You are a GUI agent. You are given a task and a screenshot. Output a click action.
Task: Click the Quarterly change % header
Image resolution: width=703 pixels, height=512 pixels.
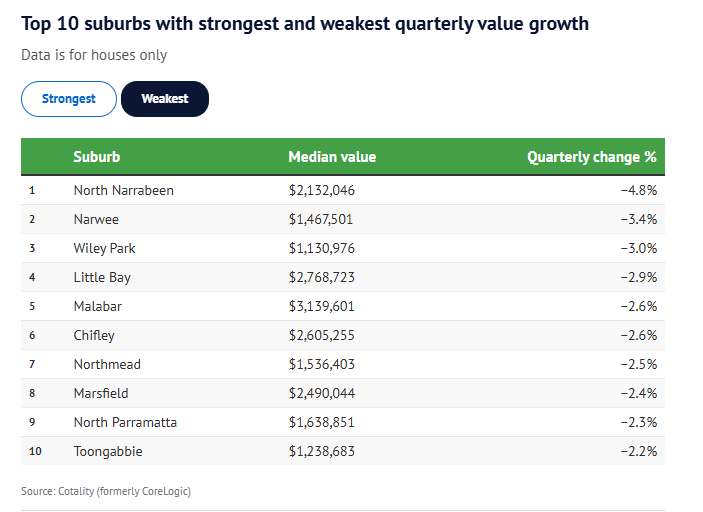(592, 157)
